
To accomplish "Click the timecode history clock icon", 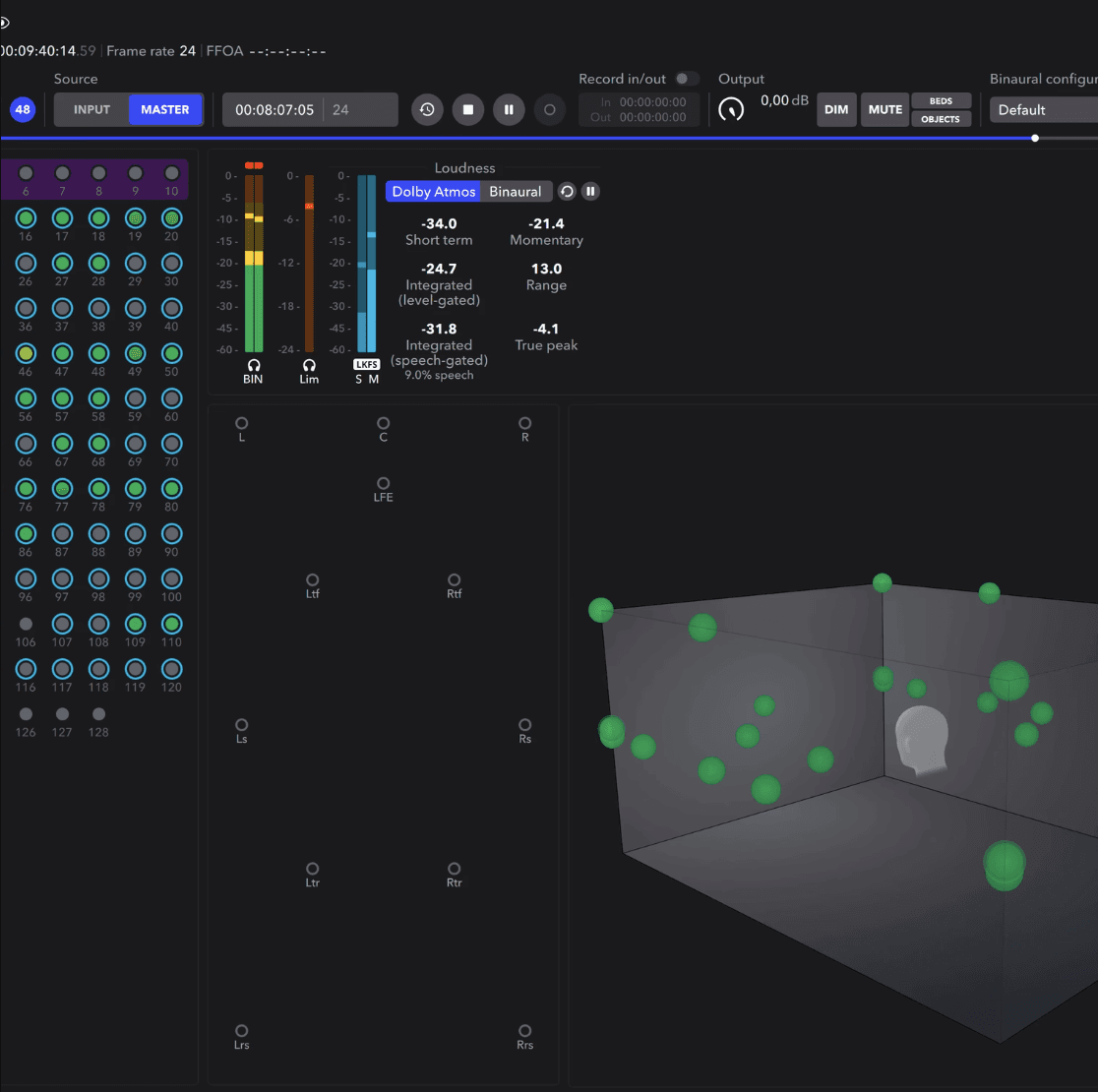I will [427, 110].
